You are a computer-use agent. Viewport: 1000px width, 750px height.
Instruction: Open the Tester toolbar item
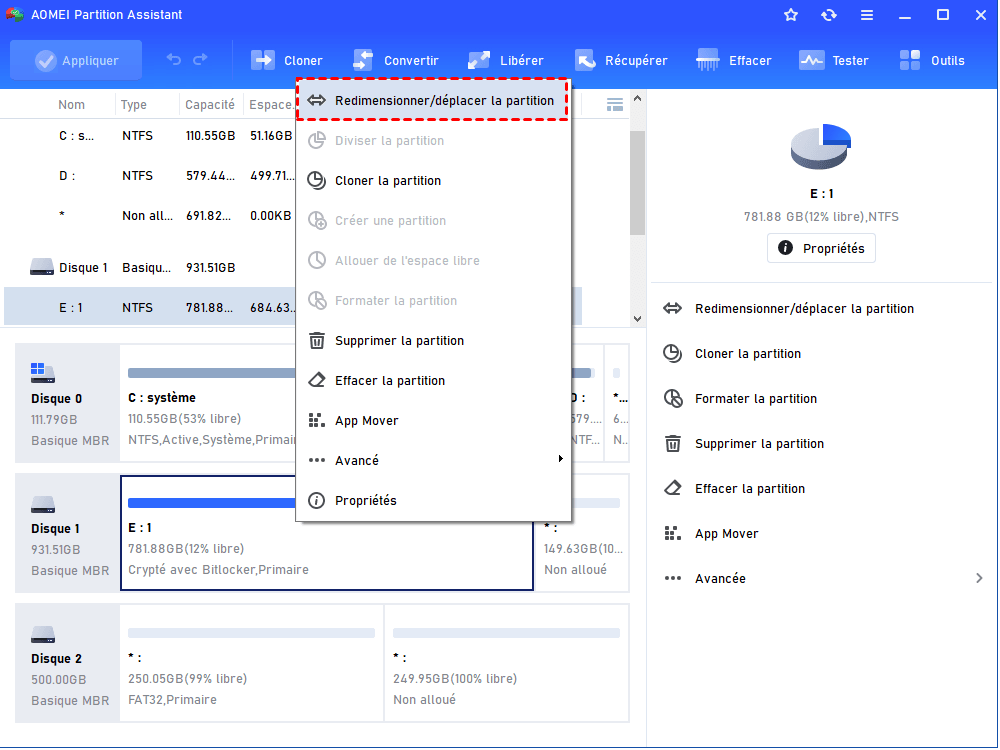[x=834, y=61]
